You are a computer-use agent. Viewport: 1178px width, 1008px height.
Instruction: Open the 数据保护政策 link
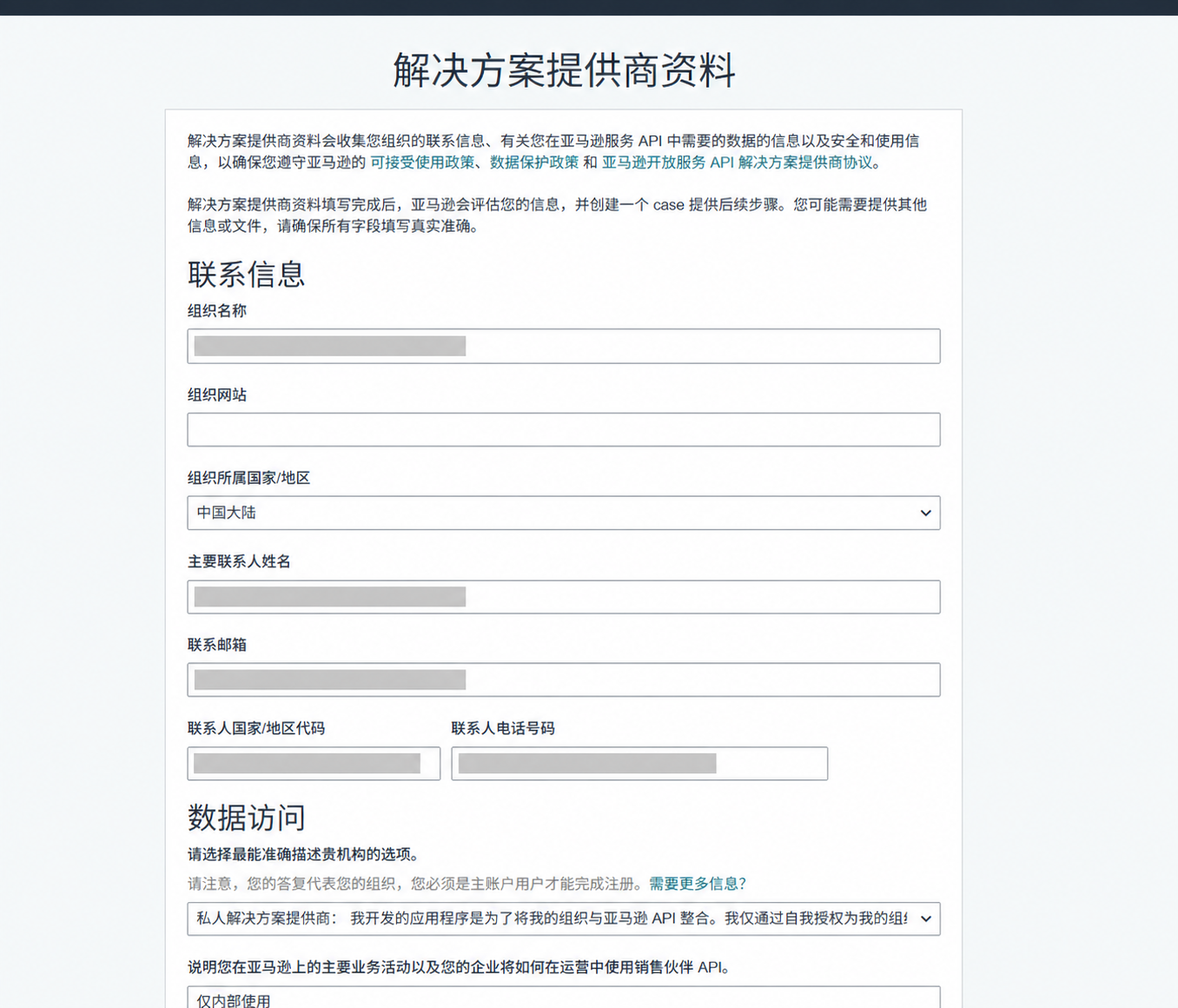point(534,162)
